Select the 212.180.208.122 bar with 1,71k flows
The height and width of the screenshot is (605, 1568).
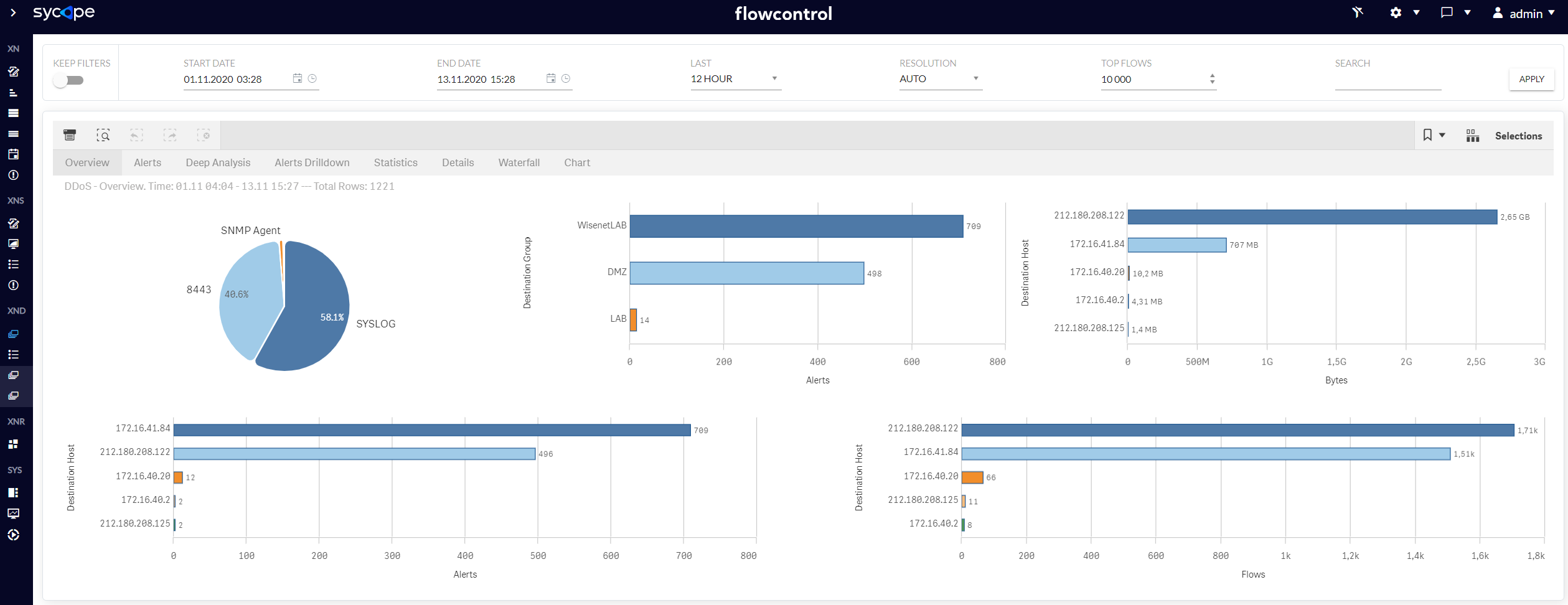pyautogui.click(x=1237, y=430)
